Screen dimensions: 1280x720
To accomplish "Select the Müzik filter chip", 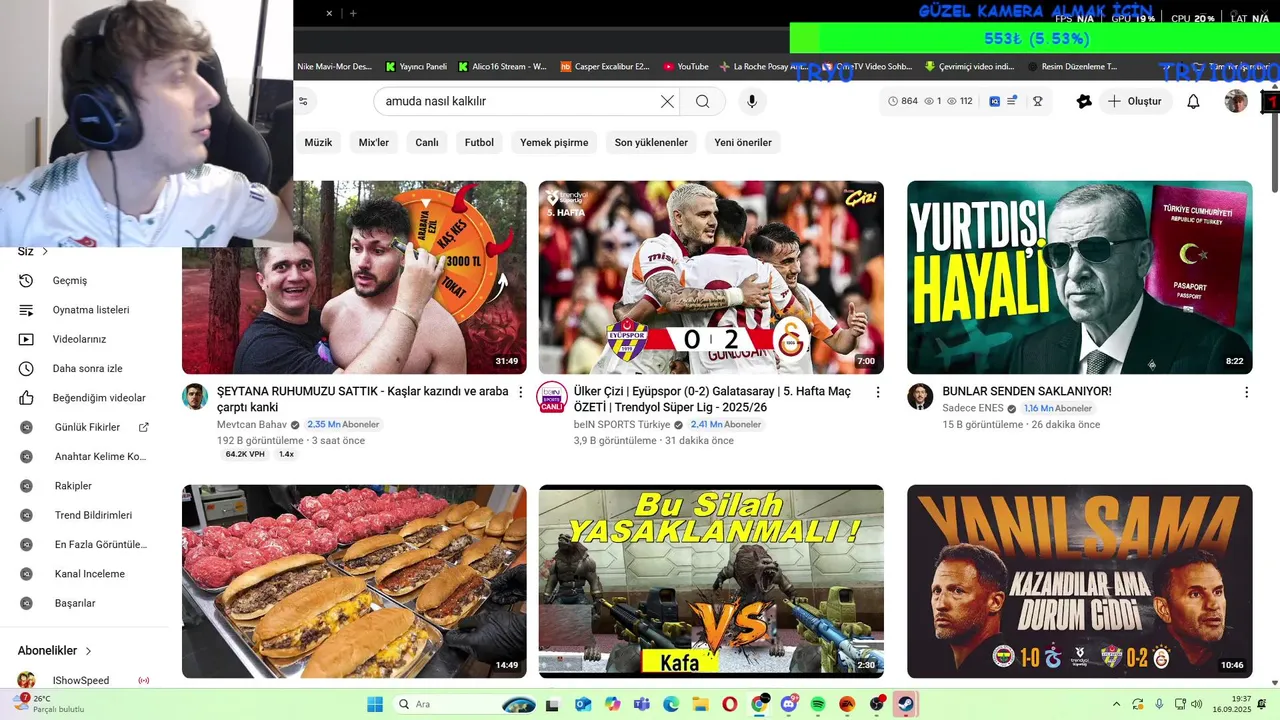I will tap(318, 142).
